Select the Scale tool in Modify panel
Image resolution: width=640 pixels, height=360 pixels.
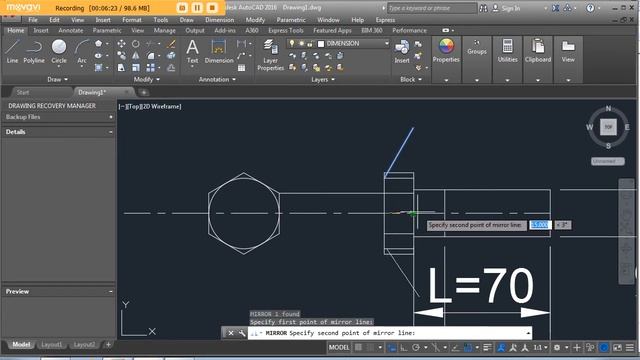tap(136, 67)
